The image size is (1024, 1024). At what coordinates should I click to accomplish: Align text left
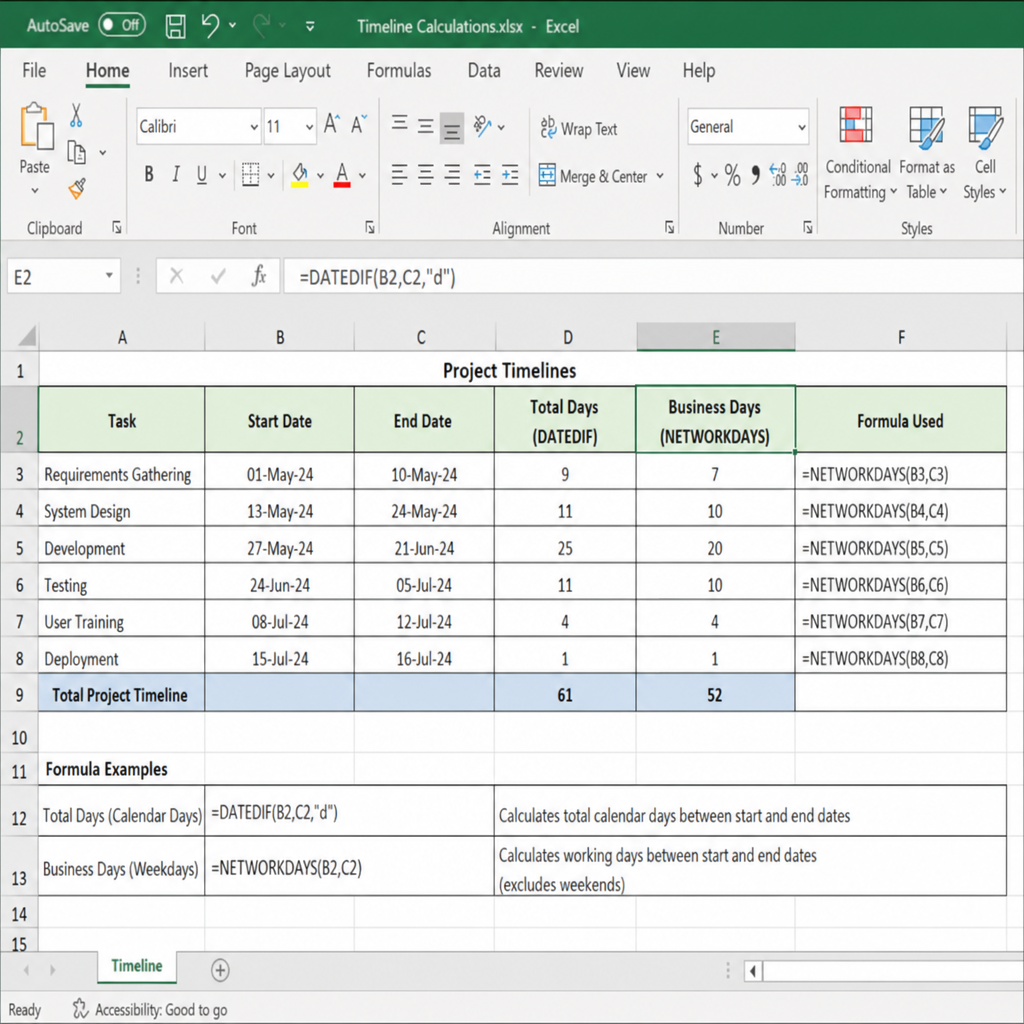click(x=399, y=175)
